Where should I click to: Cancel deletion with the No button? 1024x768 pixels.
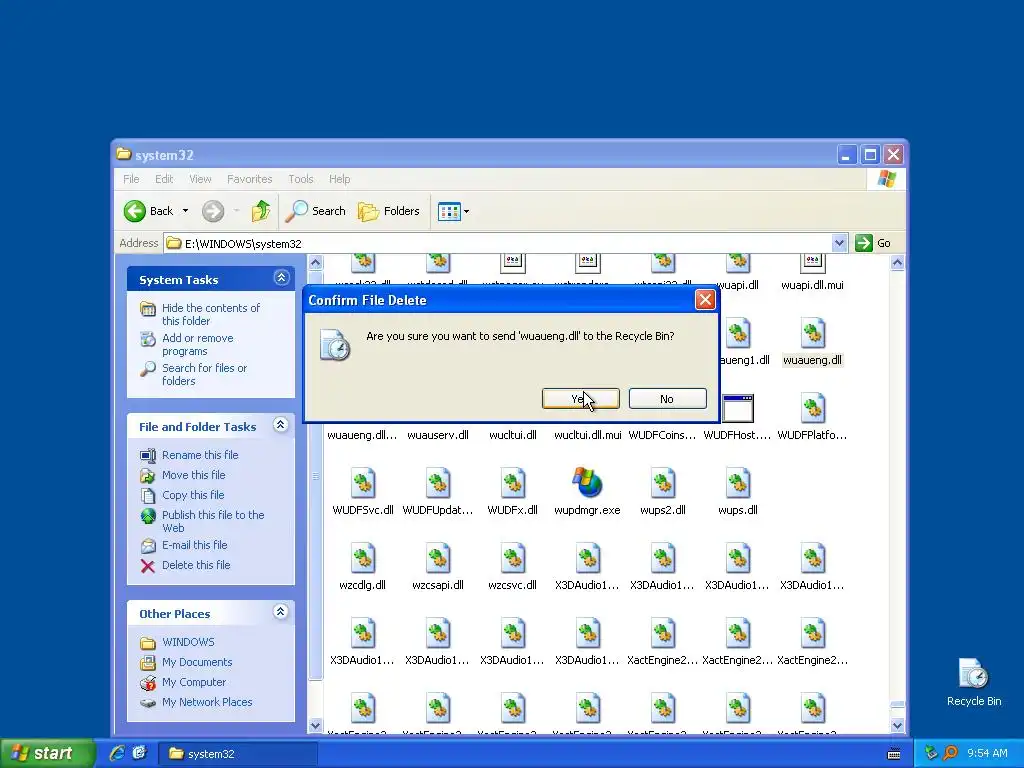pos(667,398)
